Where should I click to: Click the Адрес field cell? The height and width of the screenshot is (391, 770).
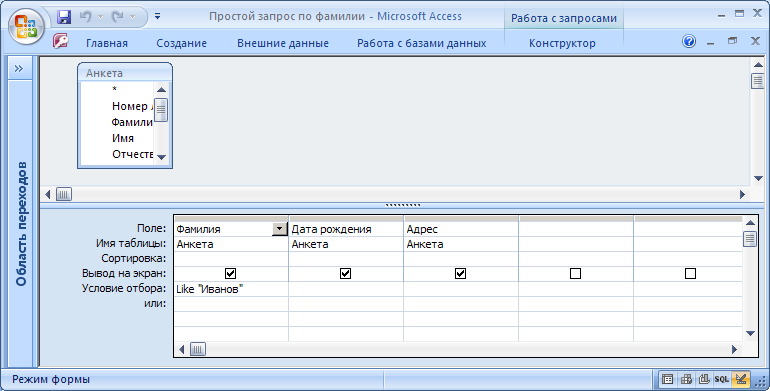point(461,229)
